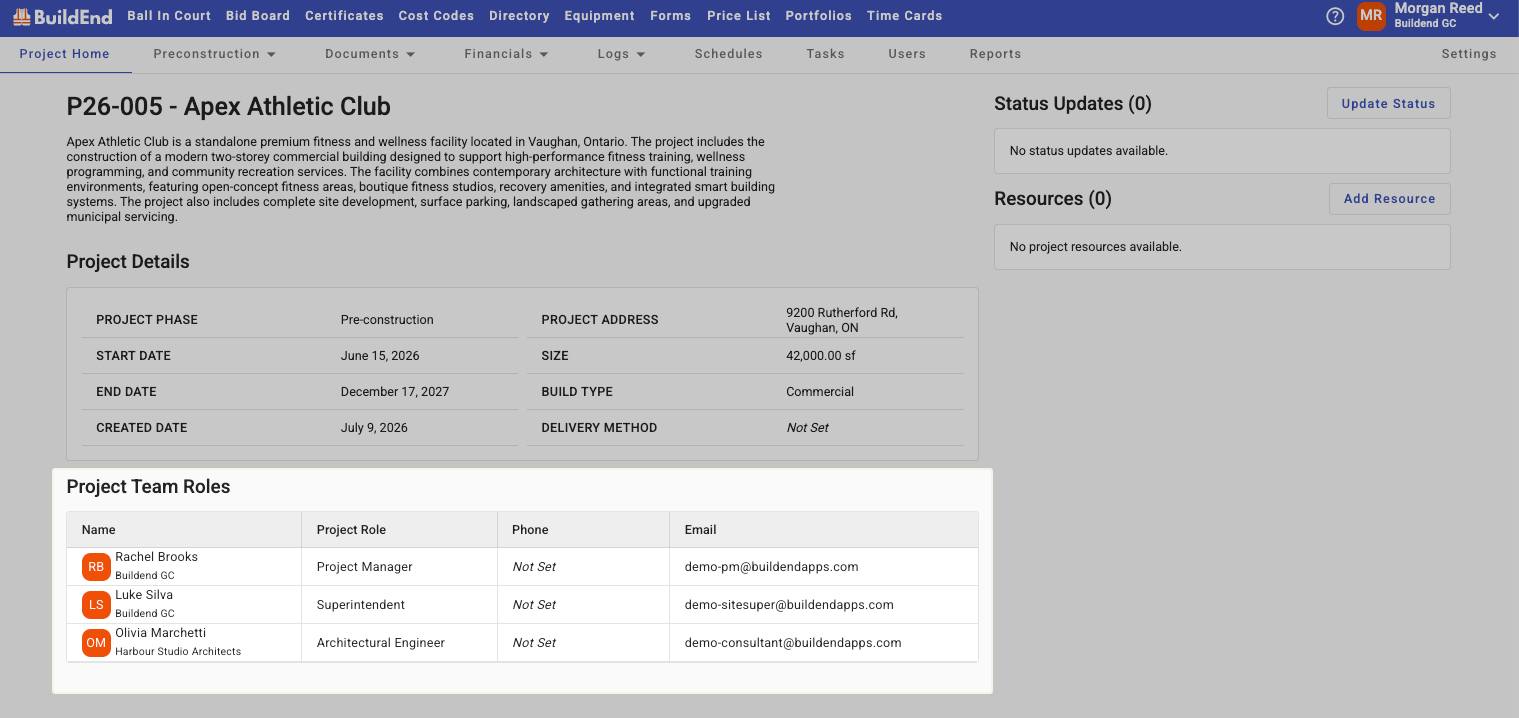Click demo-sitesuper@buildendapps.com email

[789, 605]
